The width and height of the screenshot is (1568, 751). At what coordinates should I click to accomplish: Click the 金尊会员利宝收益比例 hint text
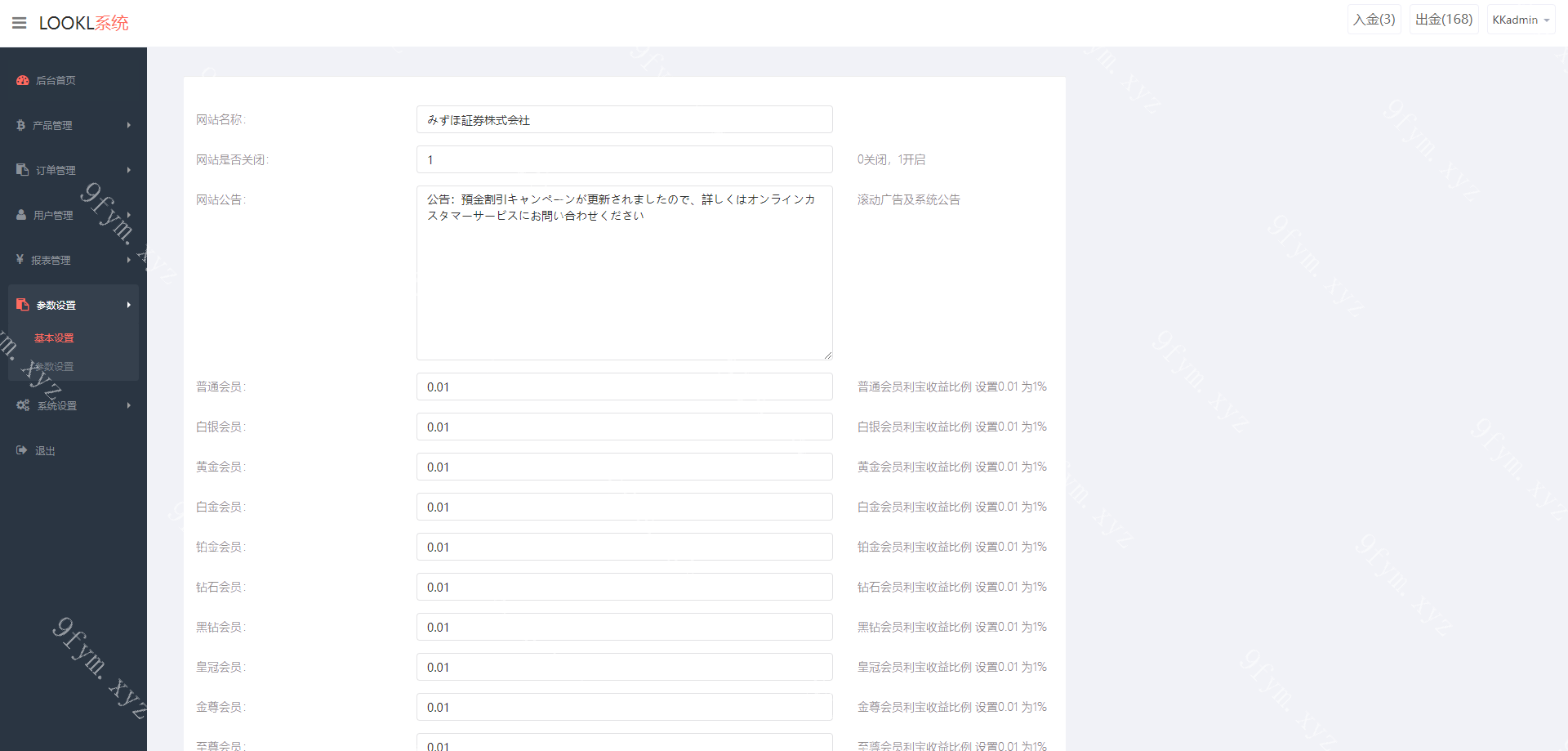952,707
